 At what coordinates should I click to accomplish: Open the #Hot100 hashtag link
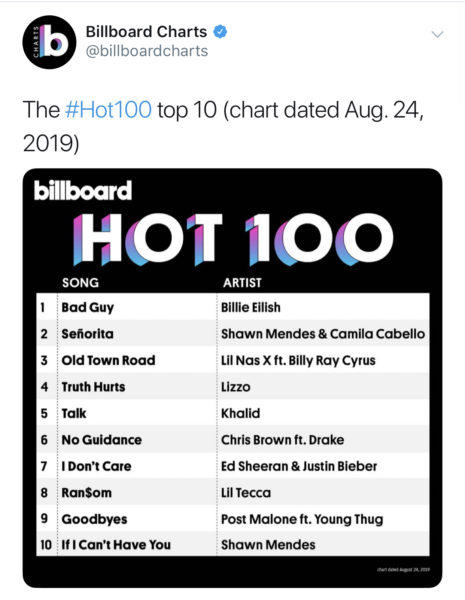[108, 110]
